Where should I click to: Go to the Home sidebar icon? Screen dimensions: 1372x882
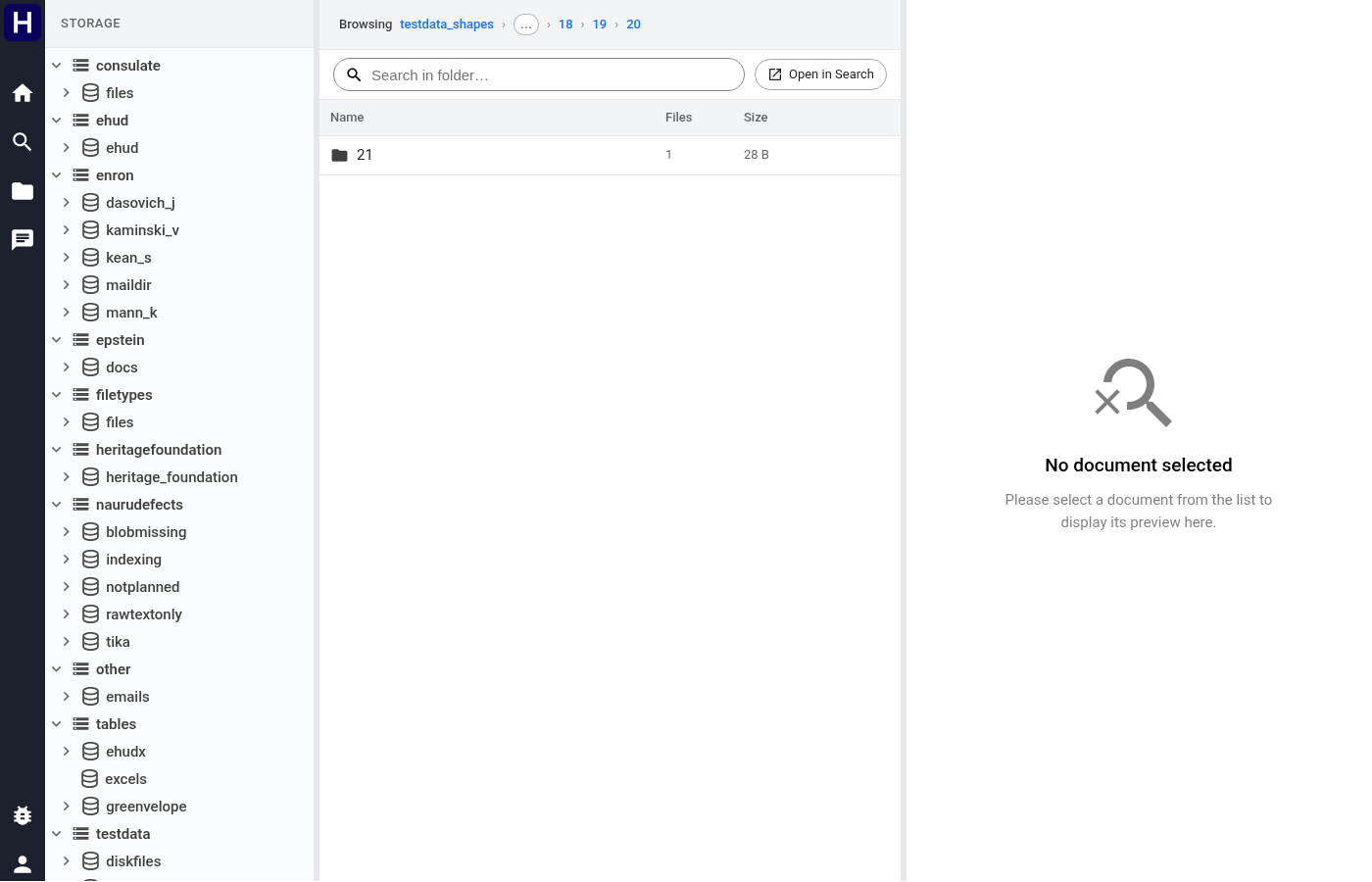coord(23,93)
